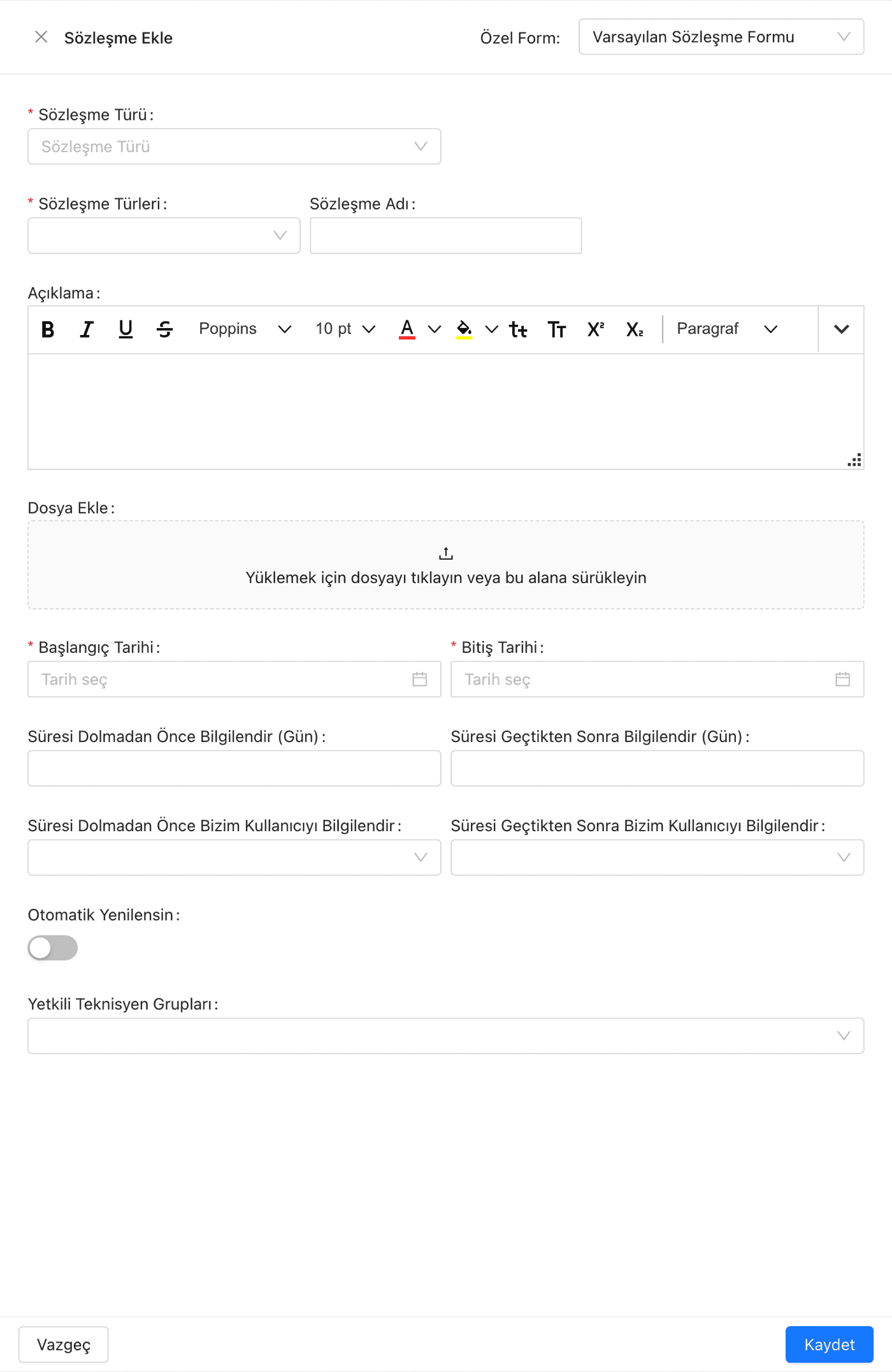This screenshot has height=1372, width=892.
Task: Apply strikethrough formatting in the editor
Action: click(x=164, y=329)
